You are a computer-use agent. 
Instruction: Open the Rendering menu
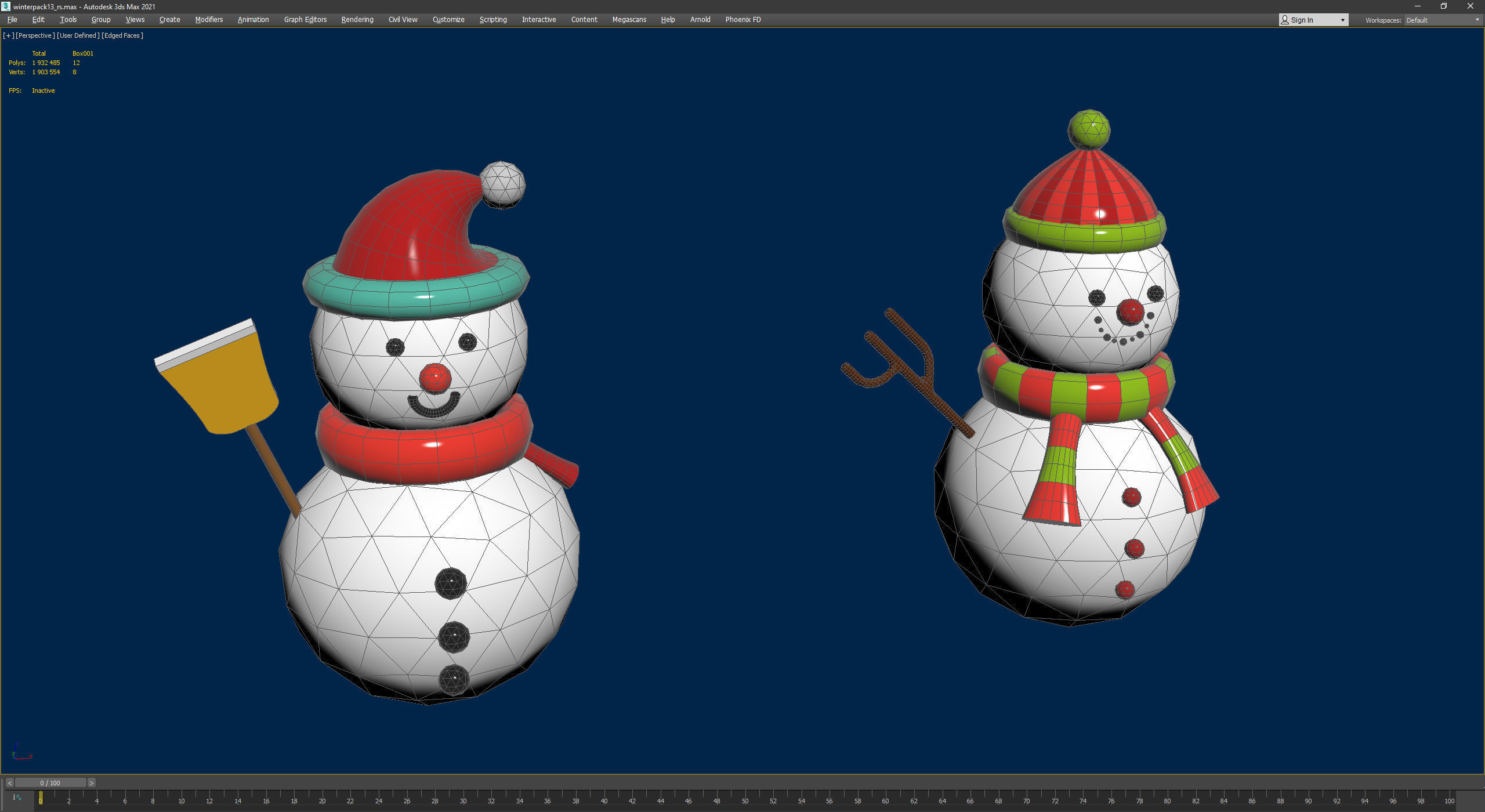click(357, 20)
